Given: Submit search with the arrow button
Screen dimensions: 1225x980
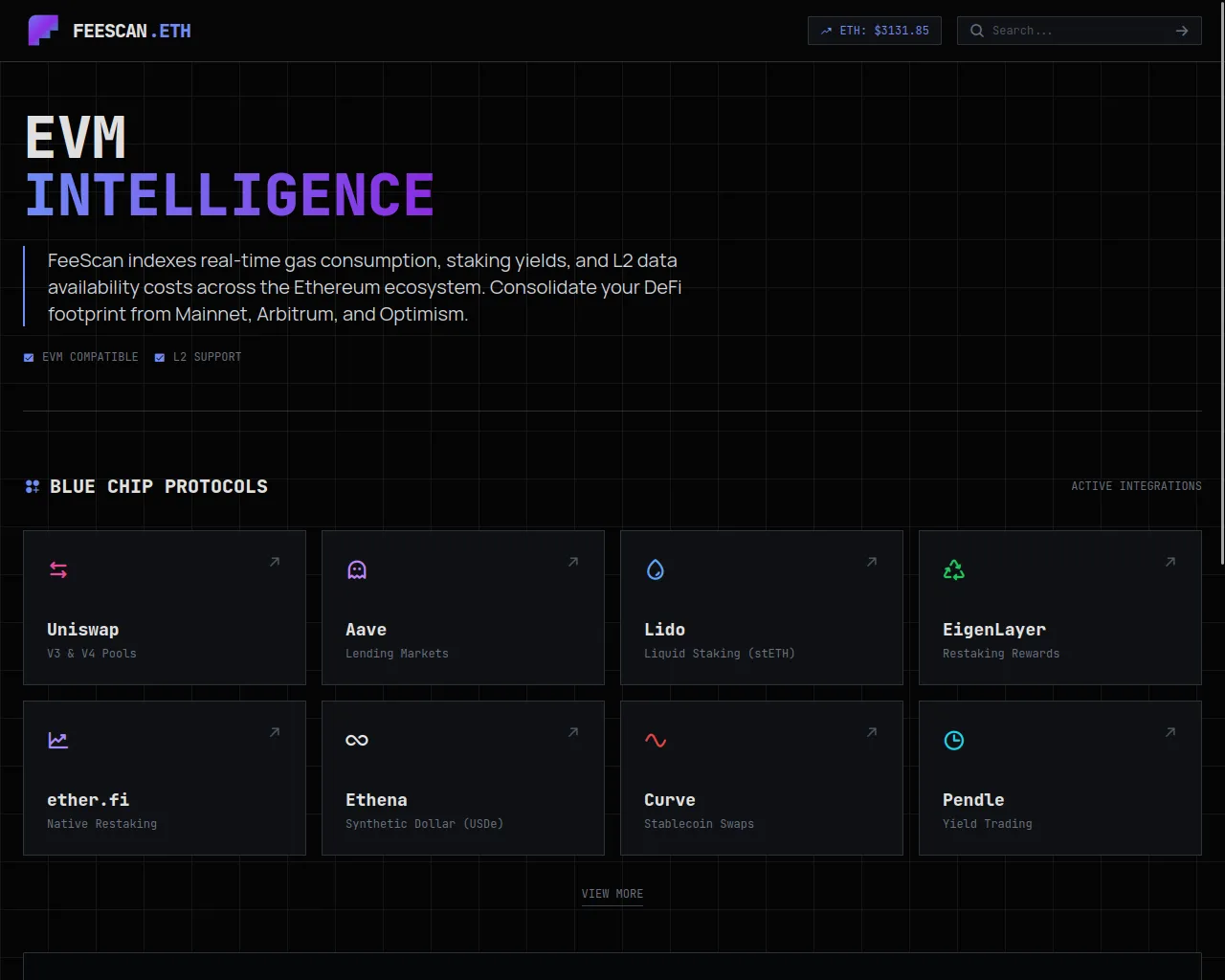Looking at the screenshot, I should (x=1182, y=31).
